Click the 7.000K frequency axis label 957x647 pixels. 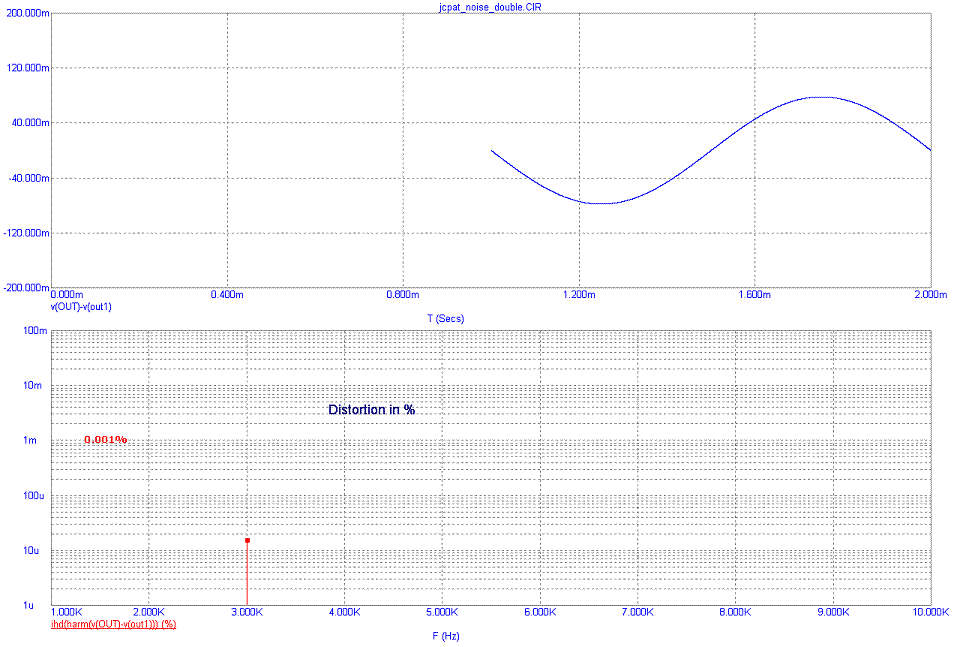pyautogui.click(x=638, y=612)
